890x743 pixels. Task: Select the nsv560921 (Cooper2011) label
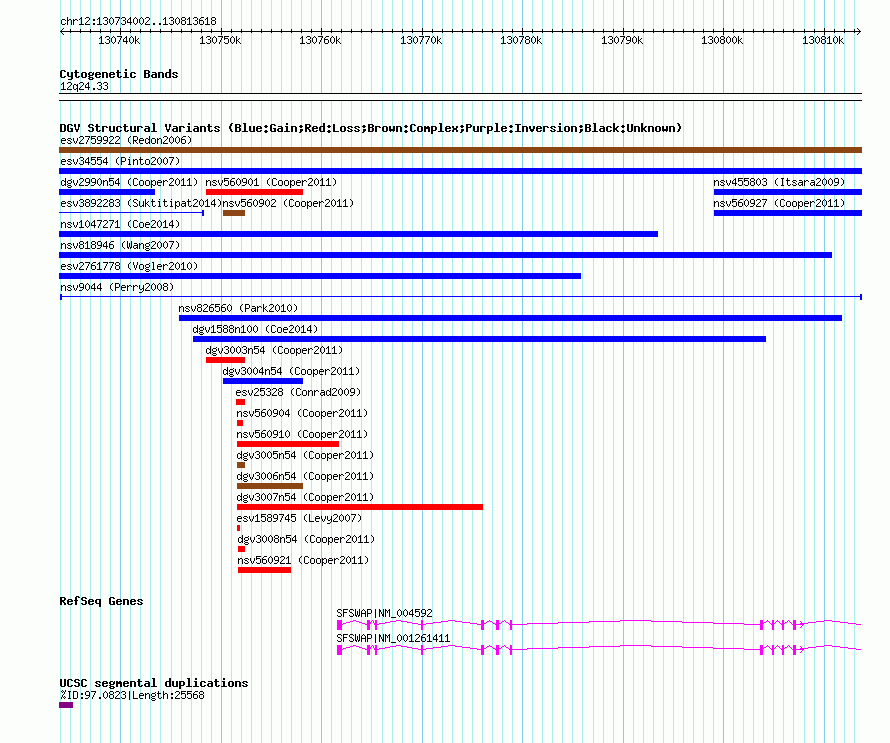coord(303,560)
